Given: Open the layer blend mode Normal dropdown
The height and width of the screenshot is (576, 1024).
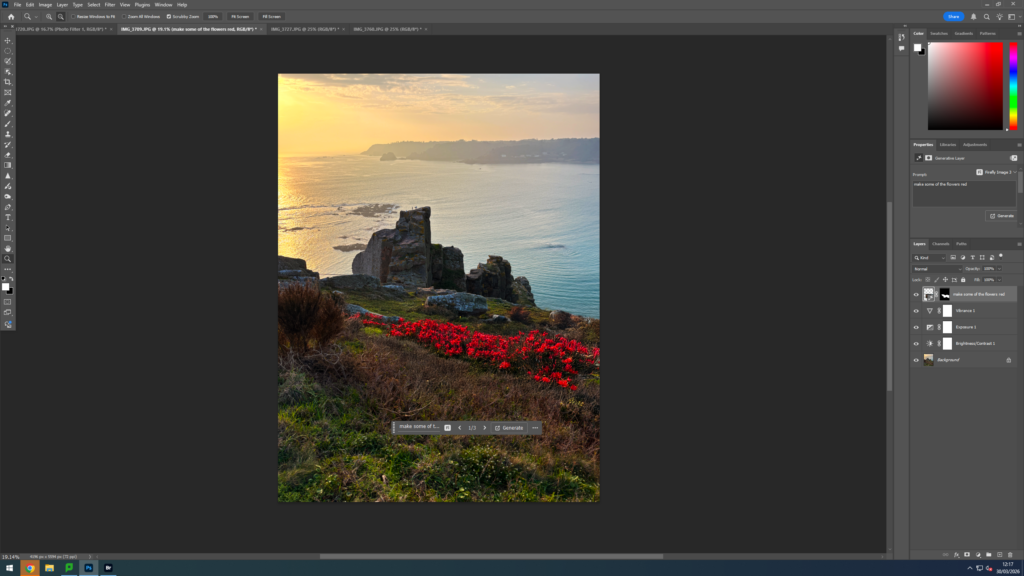Looking at the screenshot, I should click(x=937, y=269).
